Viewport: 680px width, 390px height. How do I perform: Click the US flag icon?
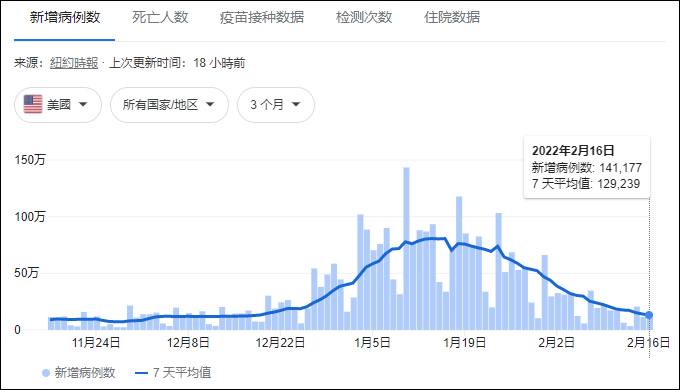33,104
